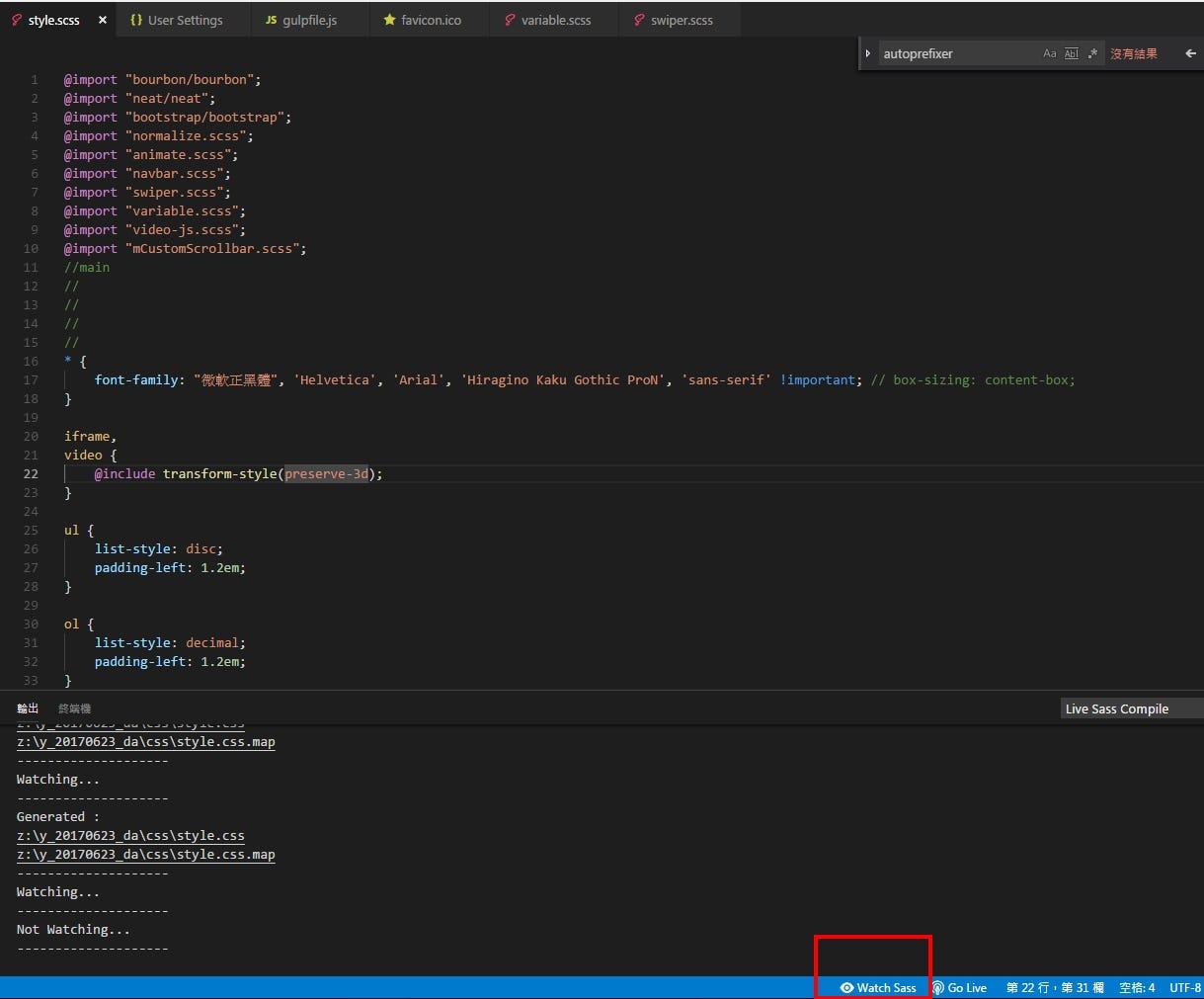Viewport: 1204px width, 999px height.
Task: Click line number 1 in the gutter
Action: point(35,80)
